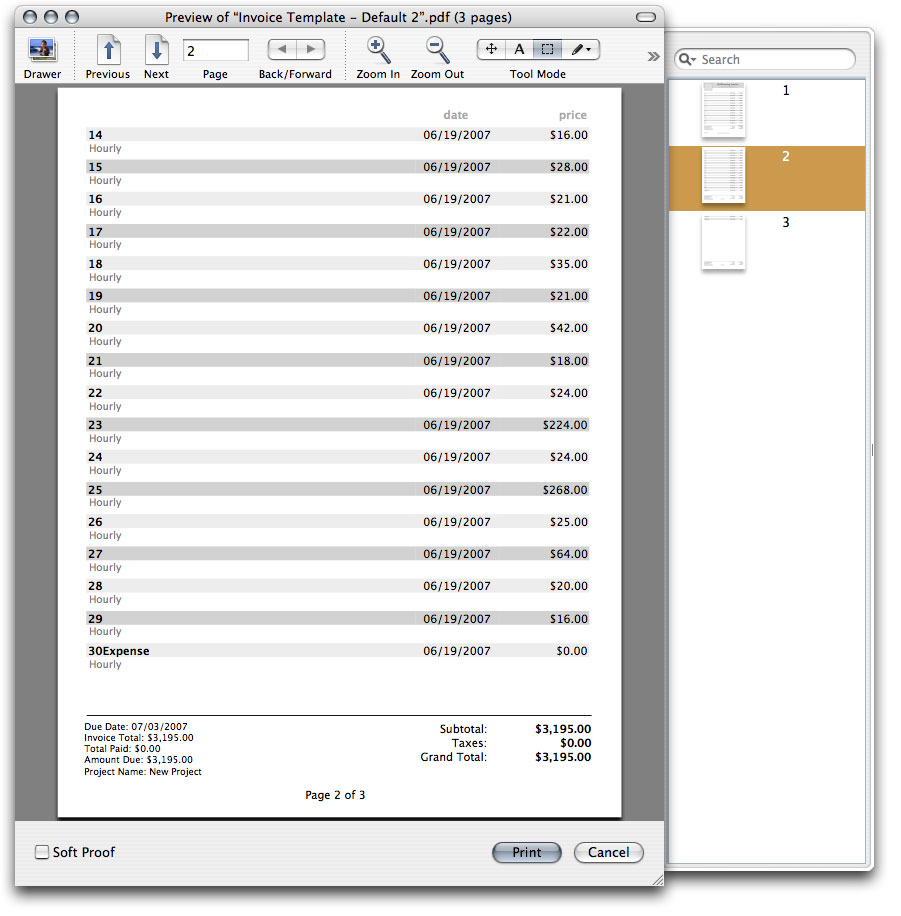Click the 'Amount Due: $3,195.00' text

138,760
